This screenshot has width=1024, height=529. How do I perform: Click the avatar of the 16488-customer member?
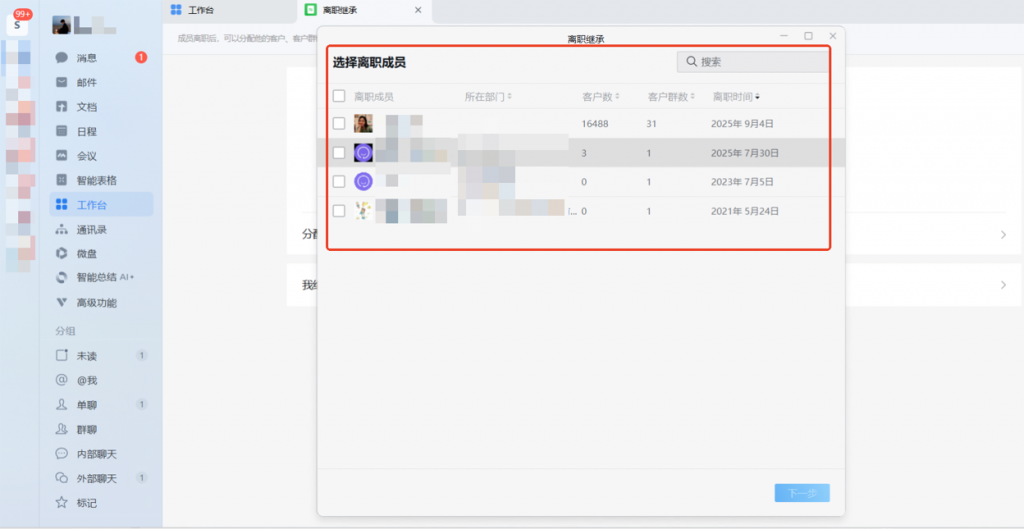click(x=363, y=123)
